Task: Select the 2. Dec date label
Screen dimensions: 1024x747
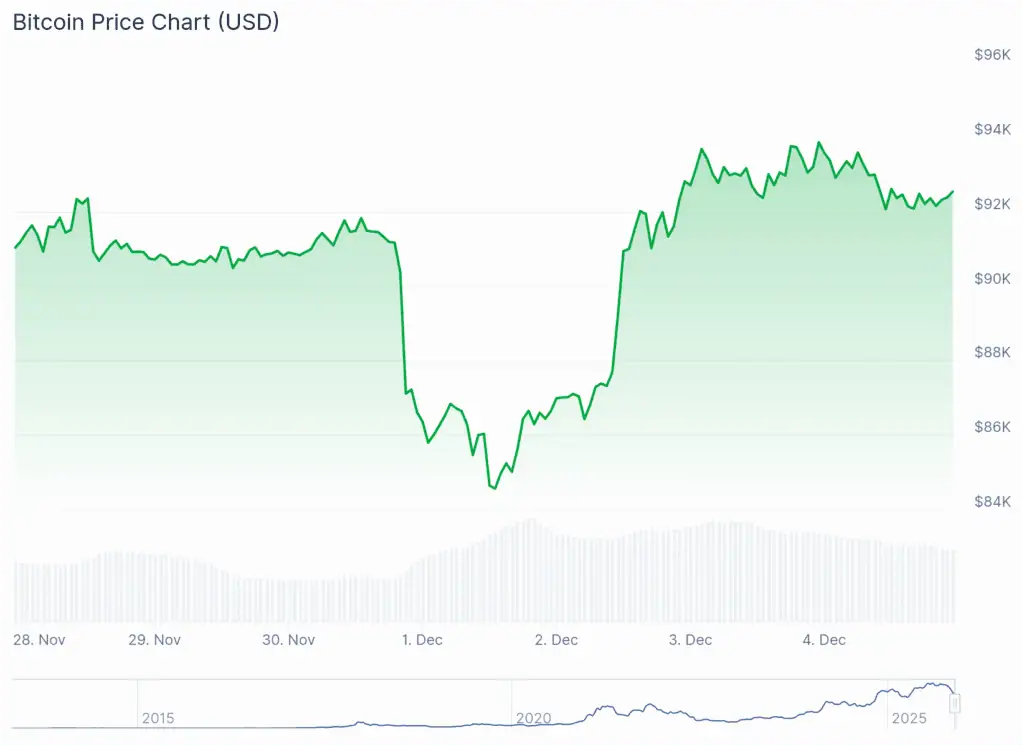Action: 557,640
